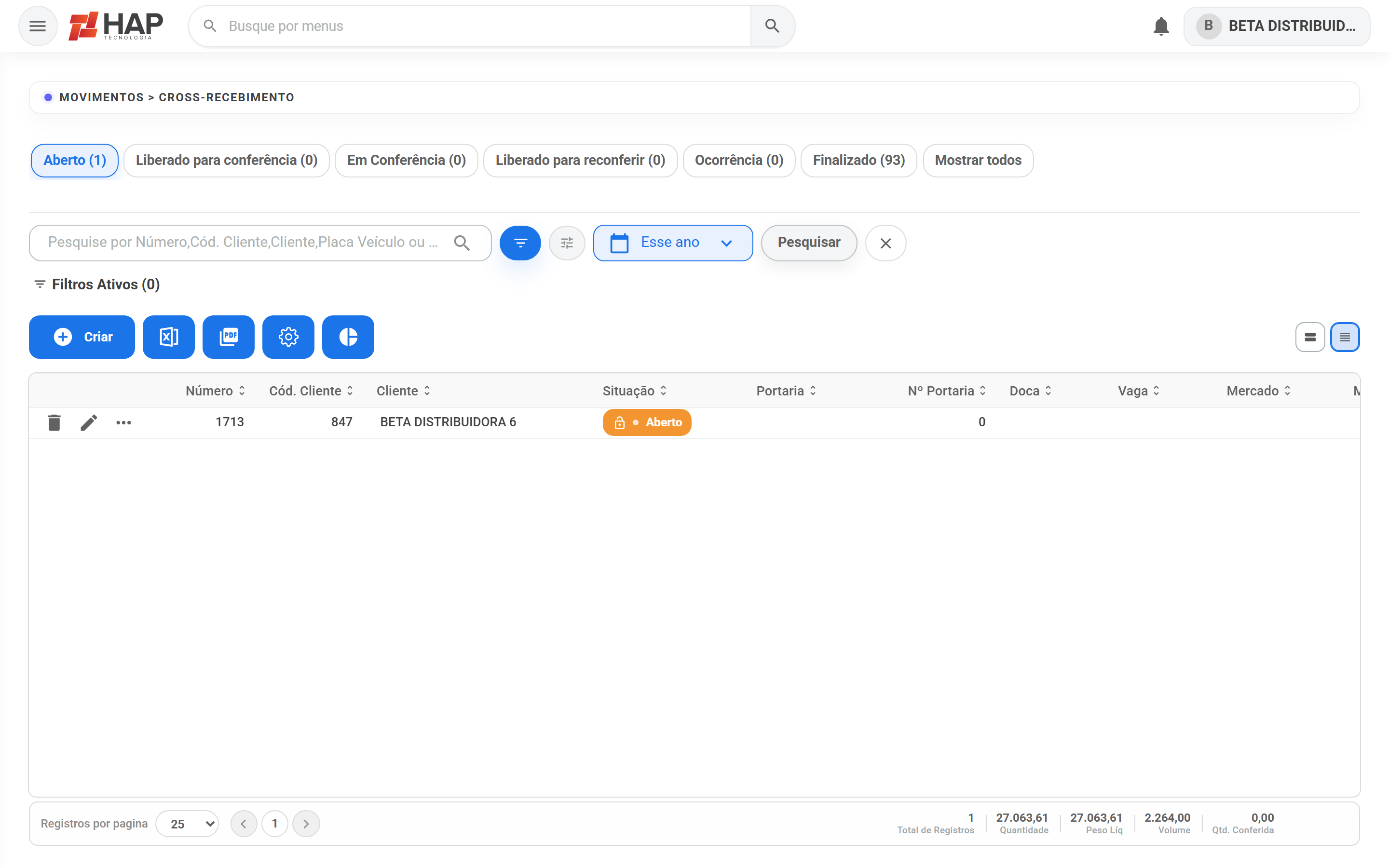The image size is (1389, 868).
Task: Open the Ocorrência (0) tab
Action: pyautogui.click(x=739, y=160)
